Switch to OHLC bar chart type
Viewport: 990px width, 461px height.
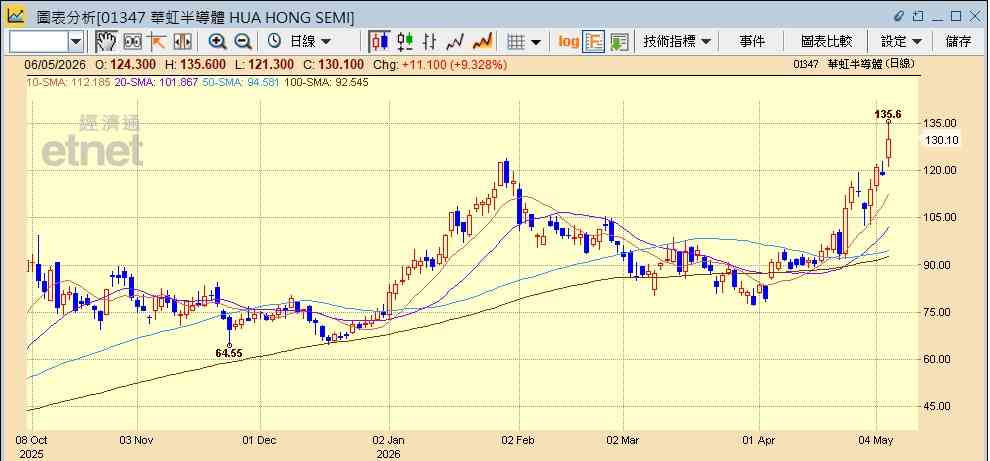tap(430, 42)
